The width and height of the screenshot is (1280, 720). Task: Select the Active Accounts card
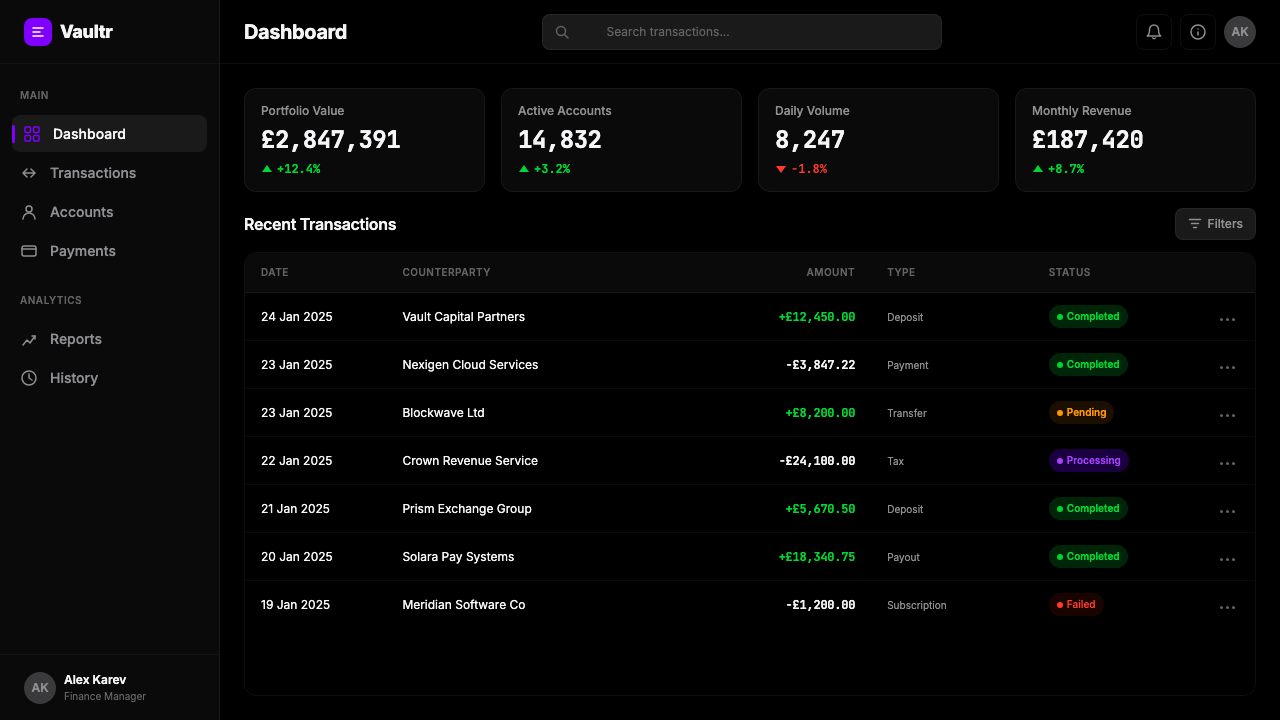click(621, 140)
